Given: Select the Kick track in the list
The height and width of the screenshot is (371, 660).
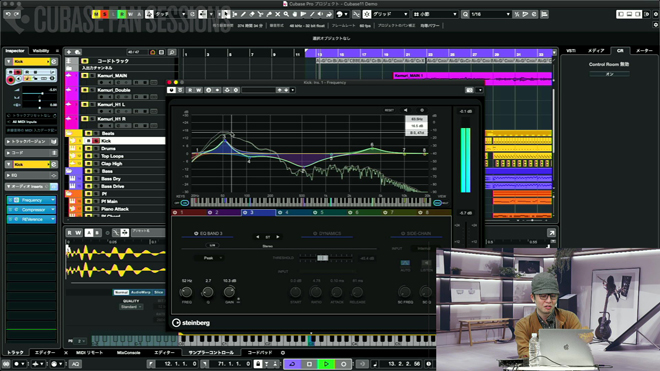Looking at the screenshot, I should point(124,141).
